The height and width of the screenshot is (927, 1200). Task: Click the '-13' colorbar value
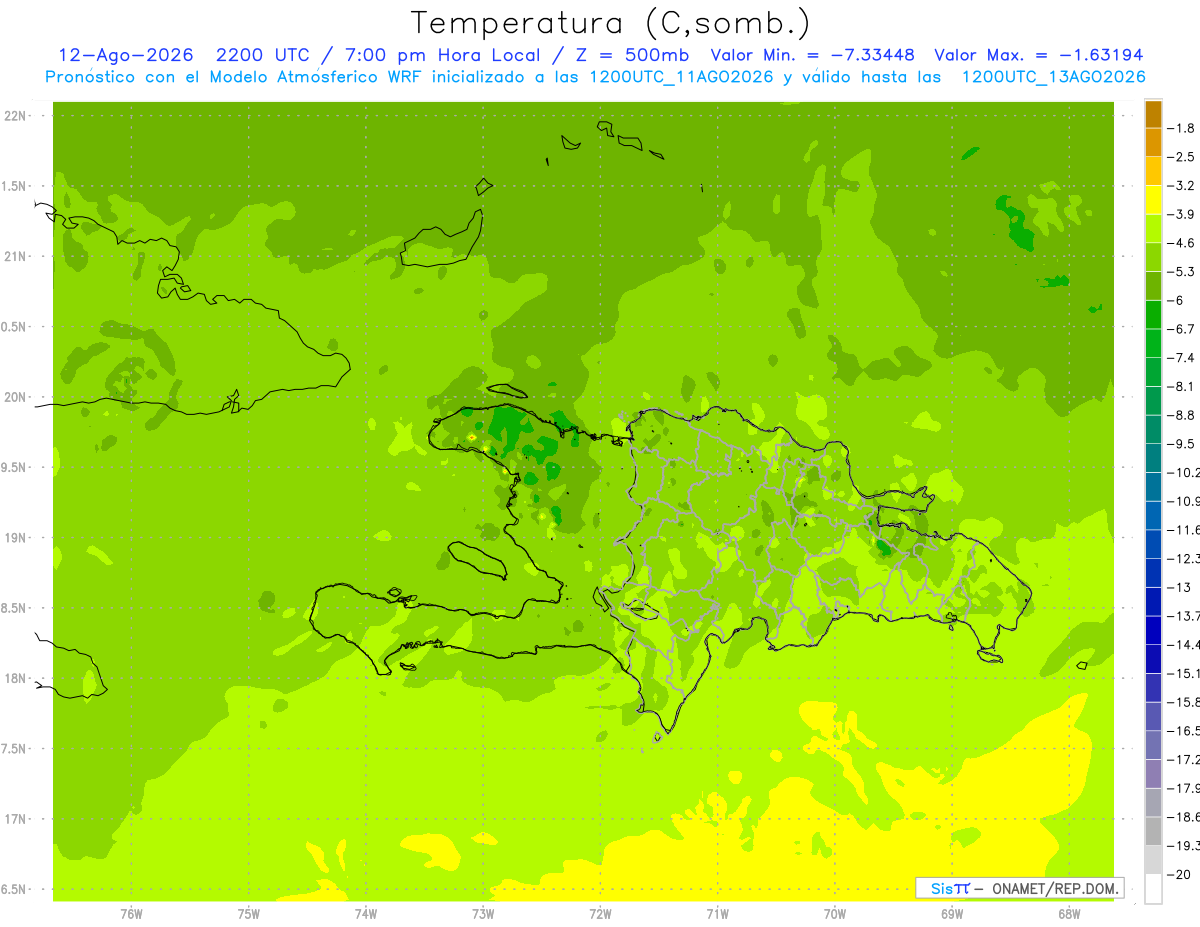pyautogui.click(x=1179, y=587)
